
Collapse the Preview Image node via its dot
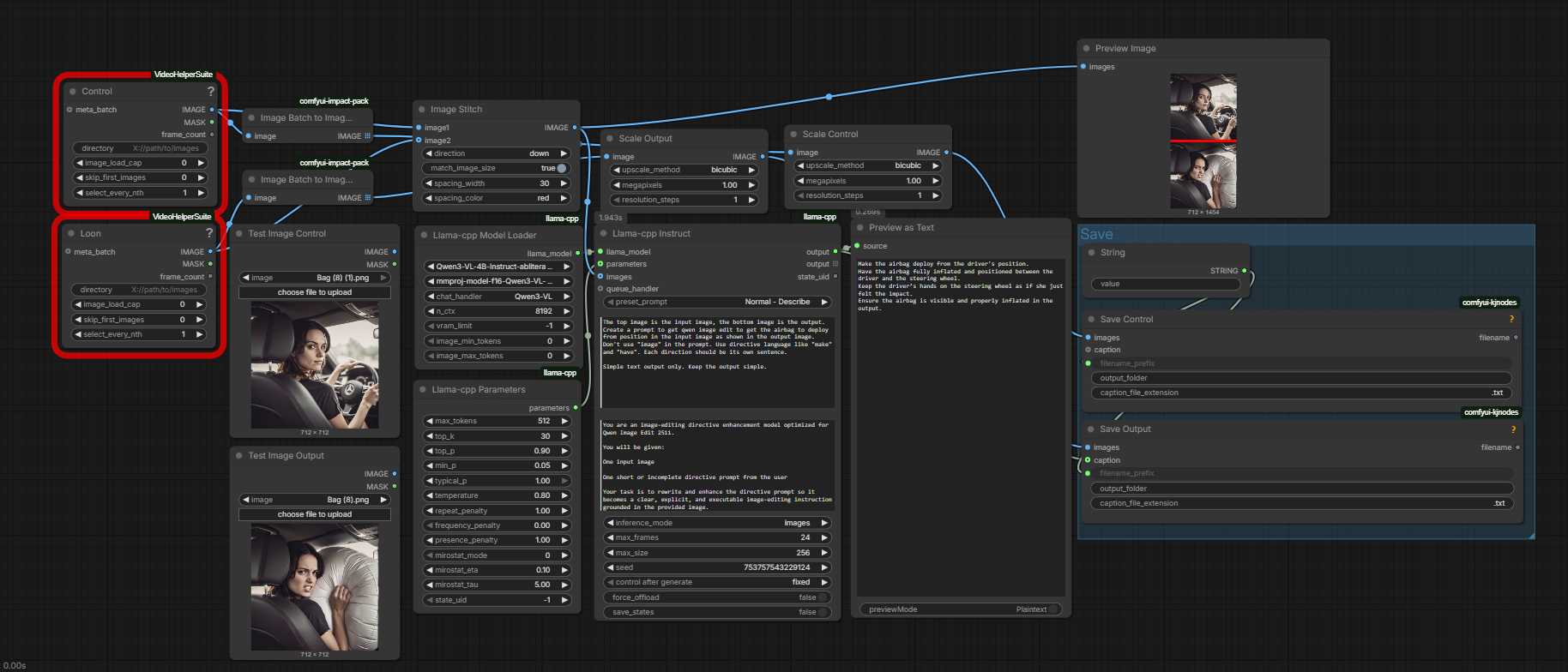[x=1087, y=49]
